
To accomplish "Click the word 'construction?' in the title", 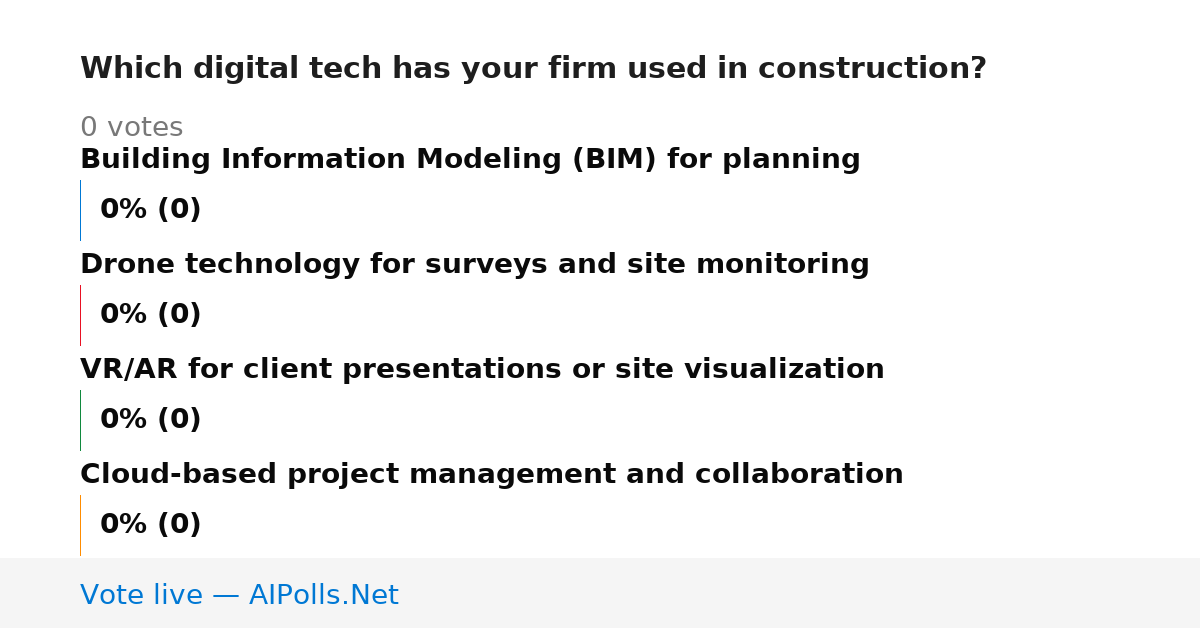I will point(872,69).
